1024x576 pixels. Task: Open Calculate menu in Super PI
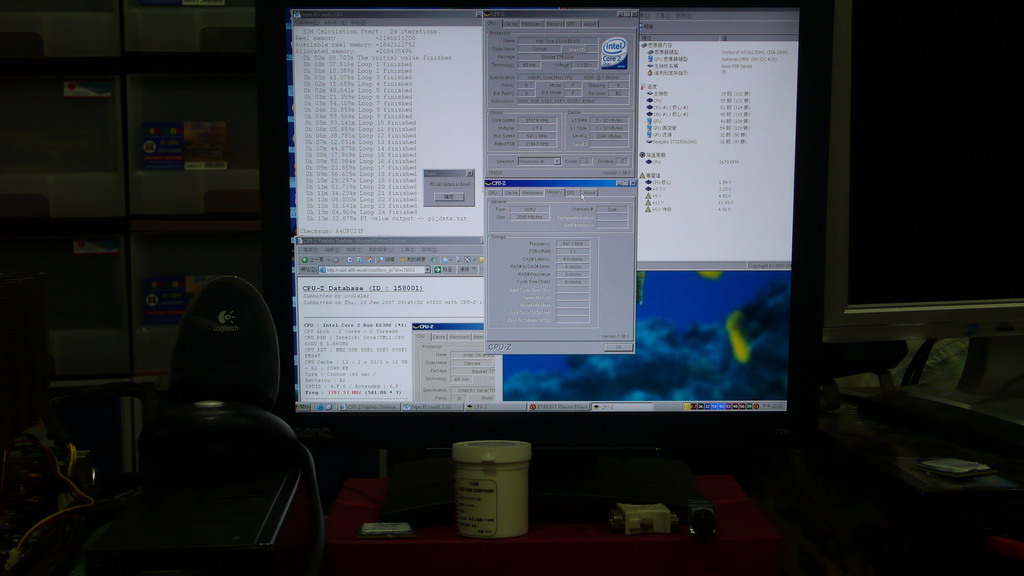pyautogui.click(x=306, y=22)
